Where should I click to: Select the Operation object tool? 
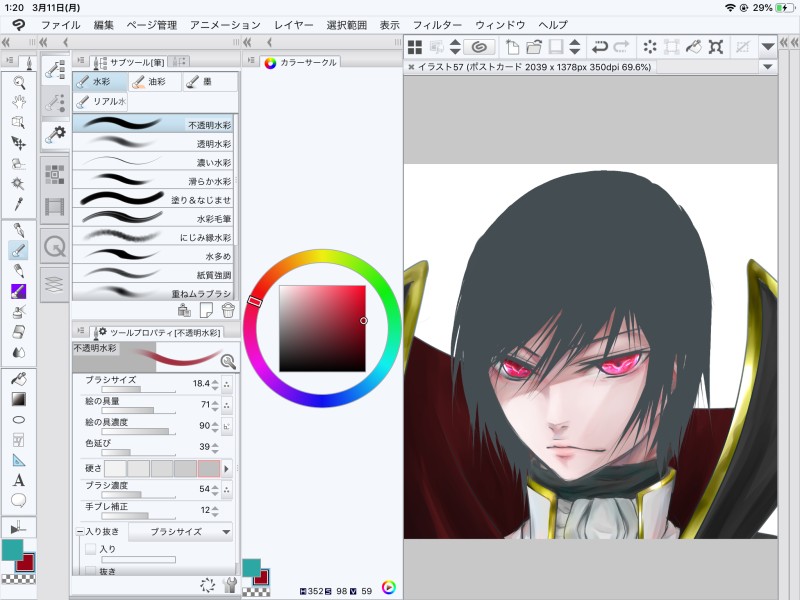(19, 122)
